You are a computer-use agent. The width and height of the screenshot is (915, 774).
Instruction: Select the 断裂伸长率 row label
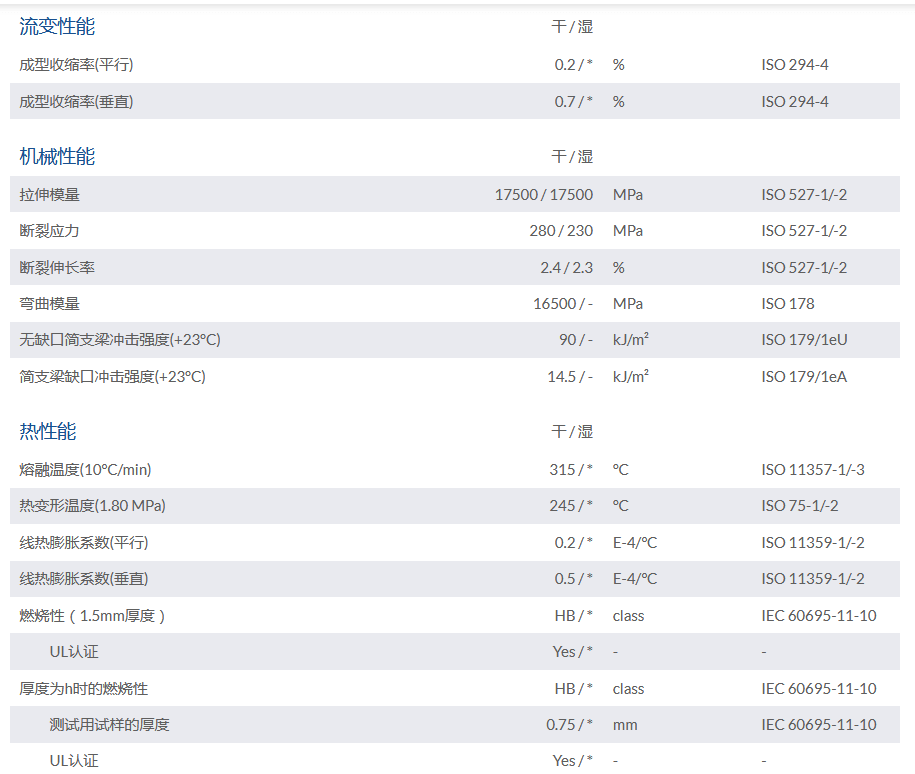pyautogui.click(x=57, y=268)
